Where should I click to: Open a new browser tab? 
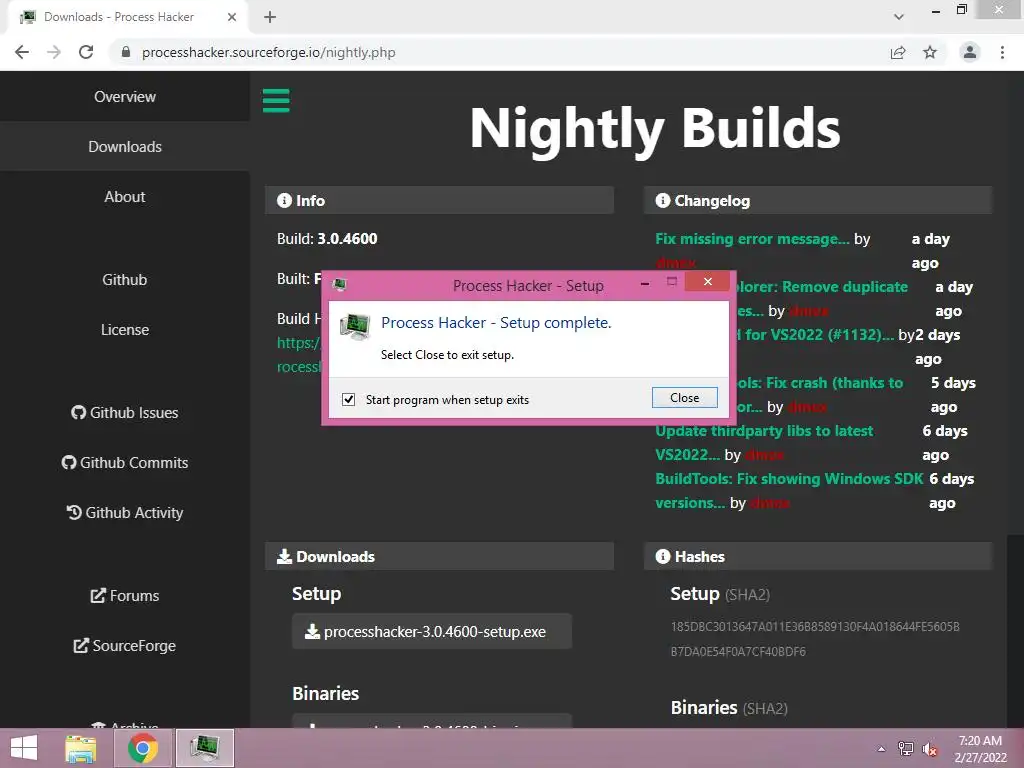tap(270, 17)
